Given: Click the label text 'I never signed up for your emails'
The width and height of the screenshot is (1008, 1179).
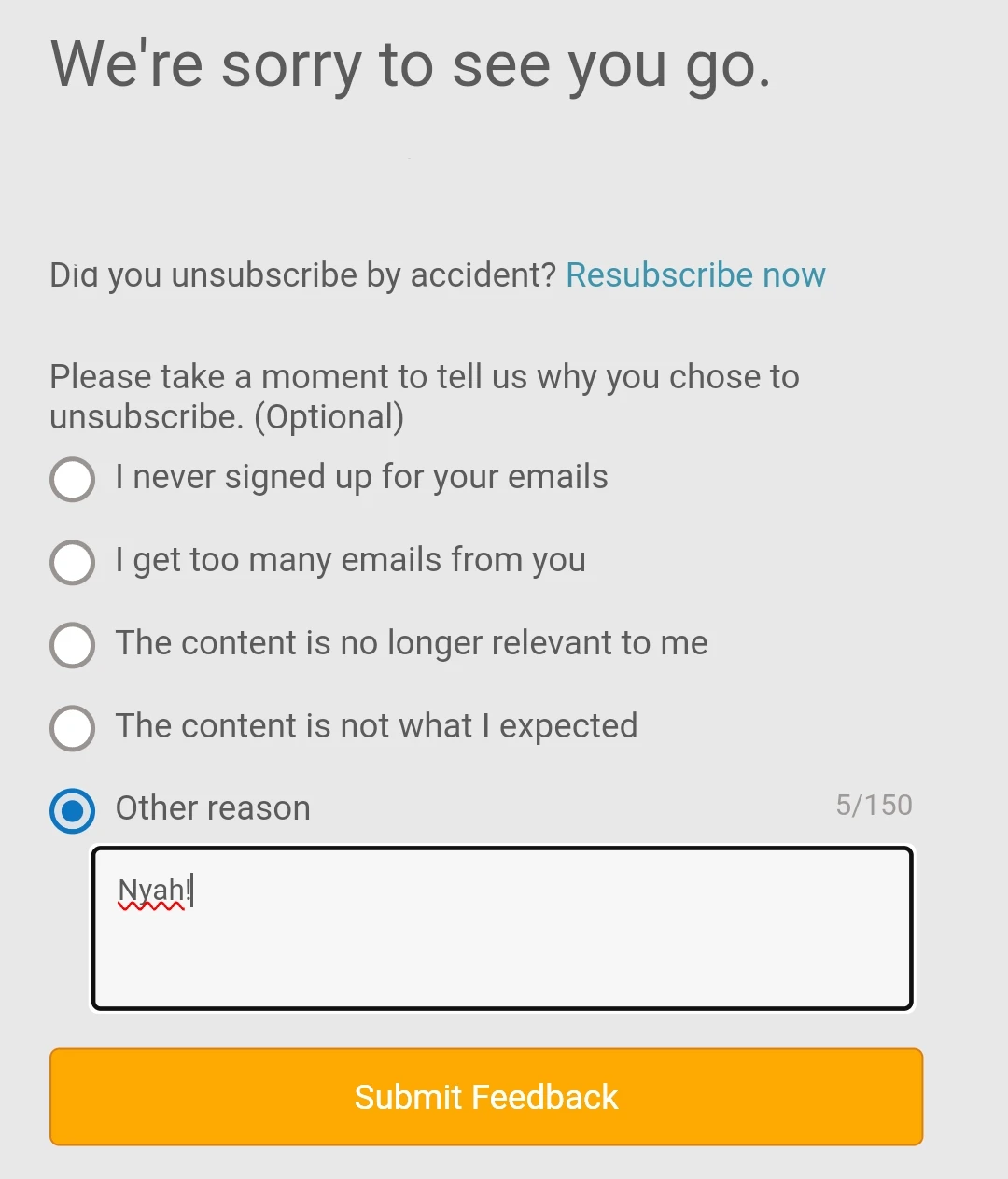Looking at the screenshot, I should tap(361, 477).
